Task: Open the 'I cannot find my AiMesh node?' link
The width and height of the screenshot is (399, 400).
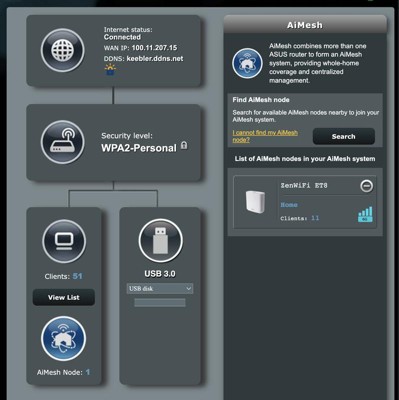Action: click(265, 136)
